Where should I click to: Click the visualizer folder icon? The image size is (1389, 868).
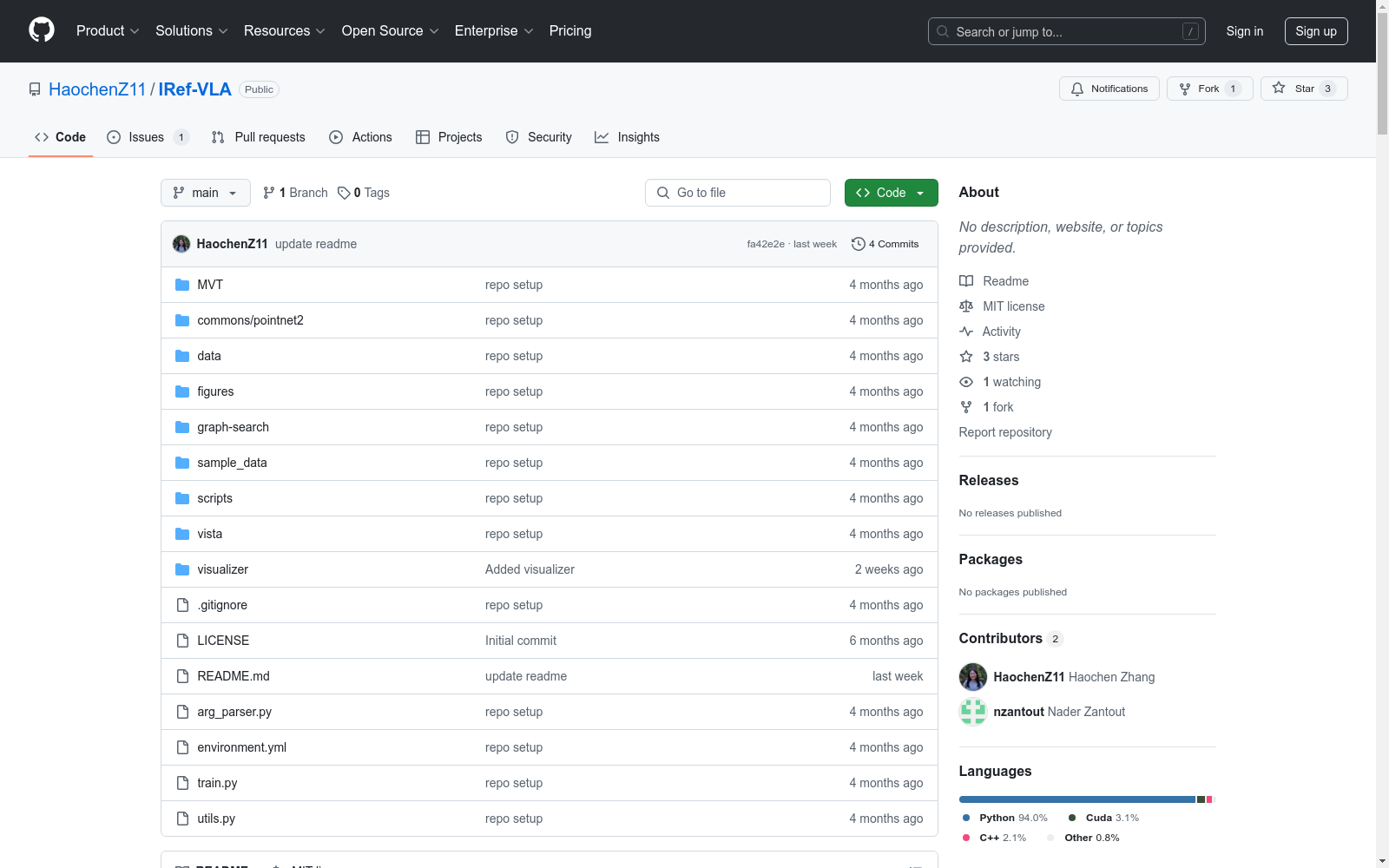point(182,569)
